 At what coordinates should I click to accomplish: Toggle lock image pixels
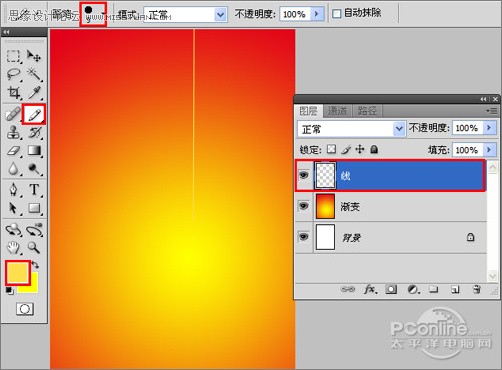346,150
